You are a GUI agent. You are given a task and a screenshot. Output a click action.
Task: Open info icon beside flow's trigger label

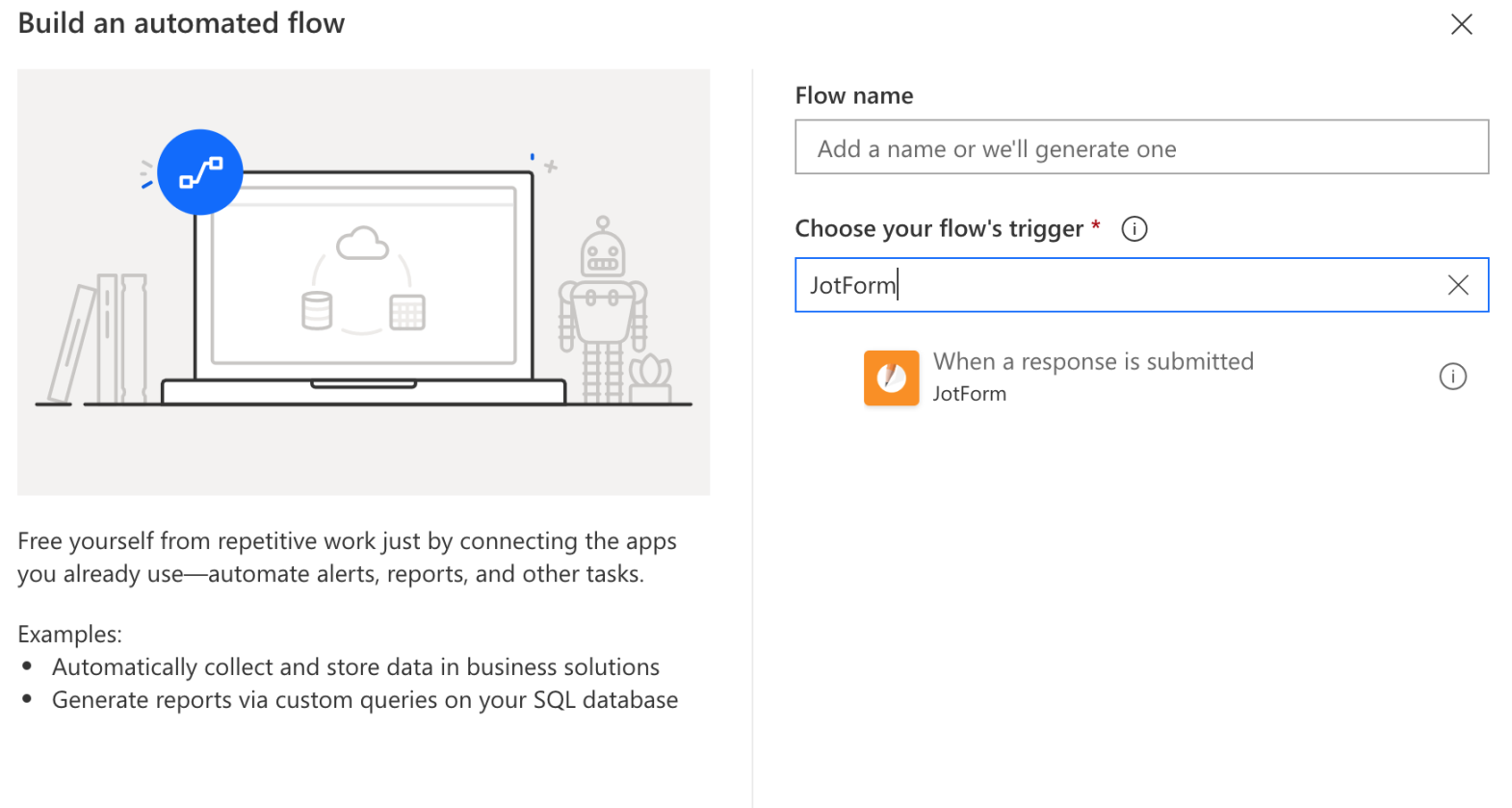point(1134,229)
